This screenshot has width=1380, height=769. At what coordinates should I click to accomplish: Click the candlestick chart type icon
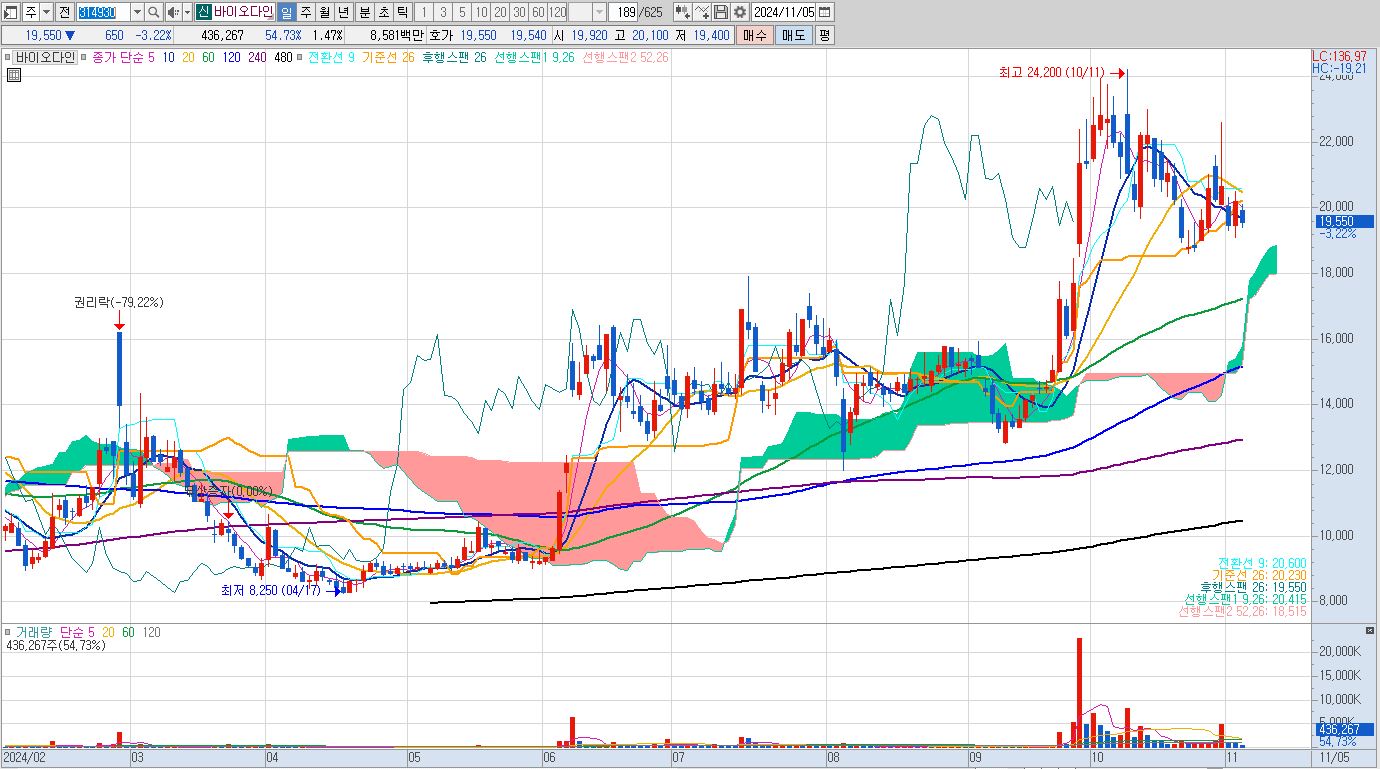(x=683, y=12)
